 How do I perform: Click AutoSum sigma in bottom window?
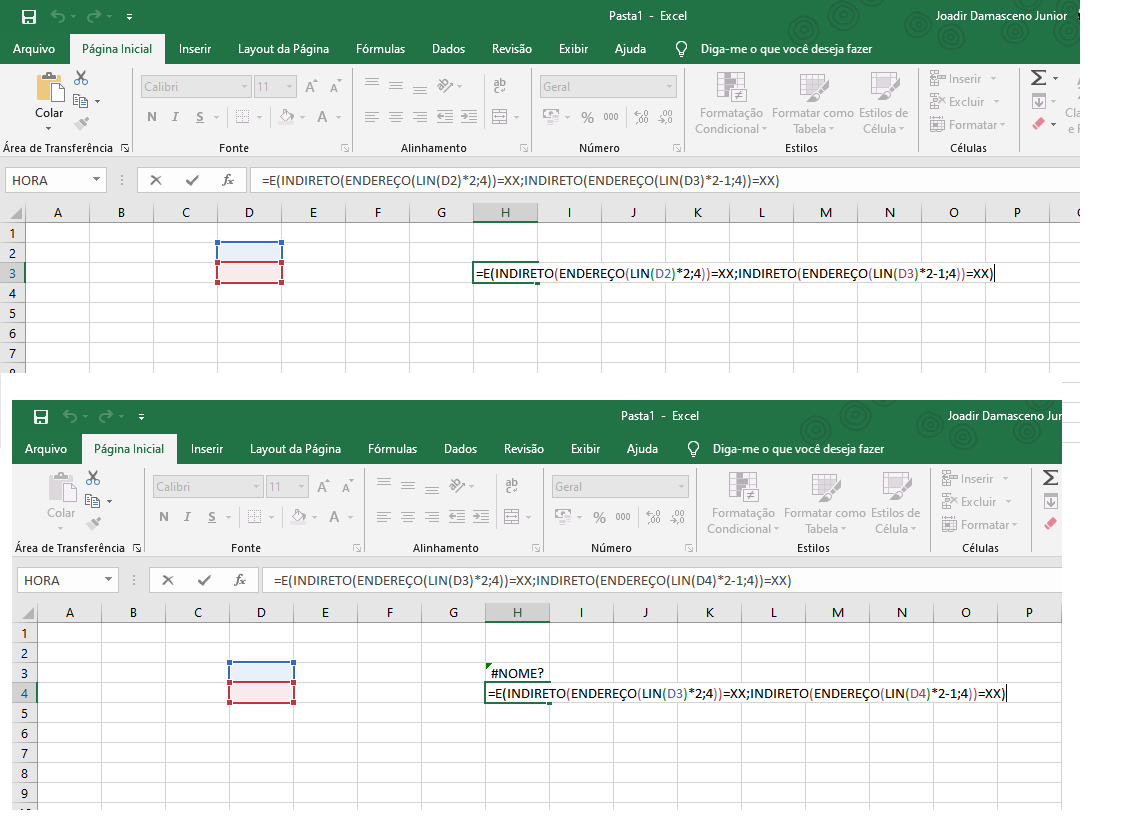1051,477
